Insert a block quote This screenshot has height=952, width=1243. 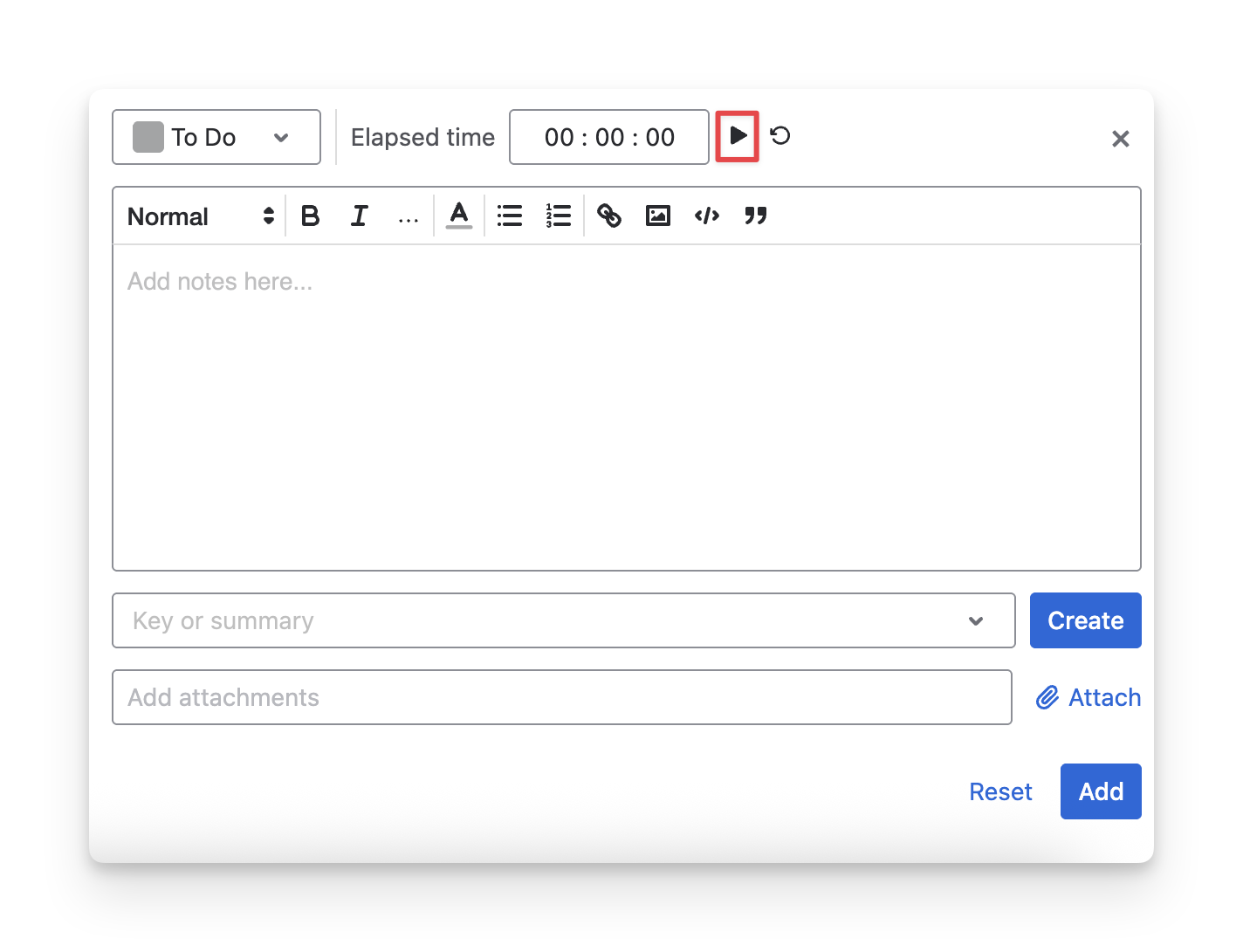tap(756, 216)
